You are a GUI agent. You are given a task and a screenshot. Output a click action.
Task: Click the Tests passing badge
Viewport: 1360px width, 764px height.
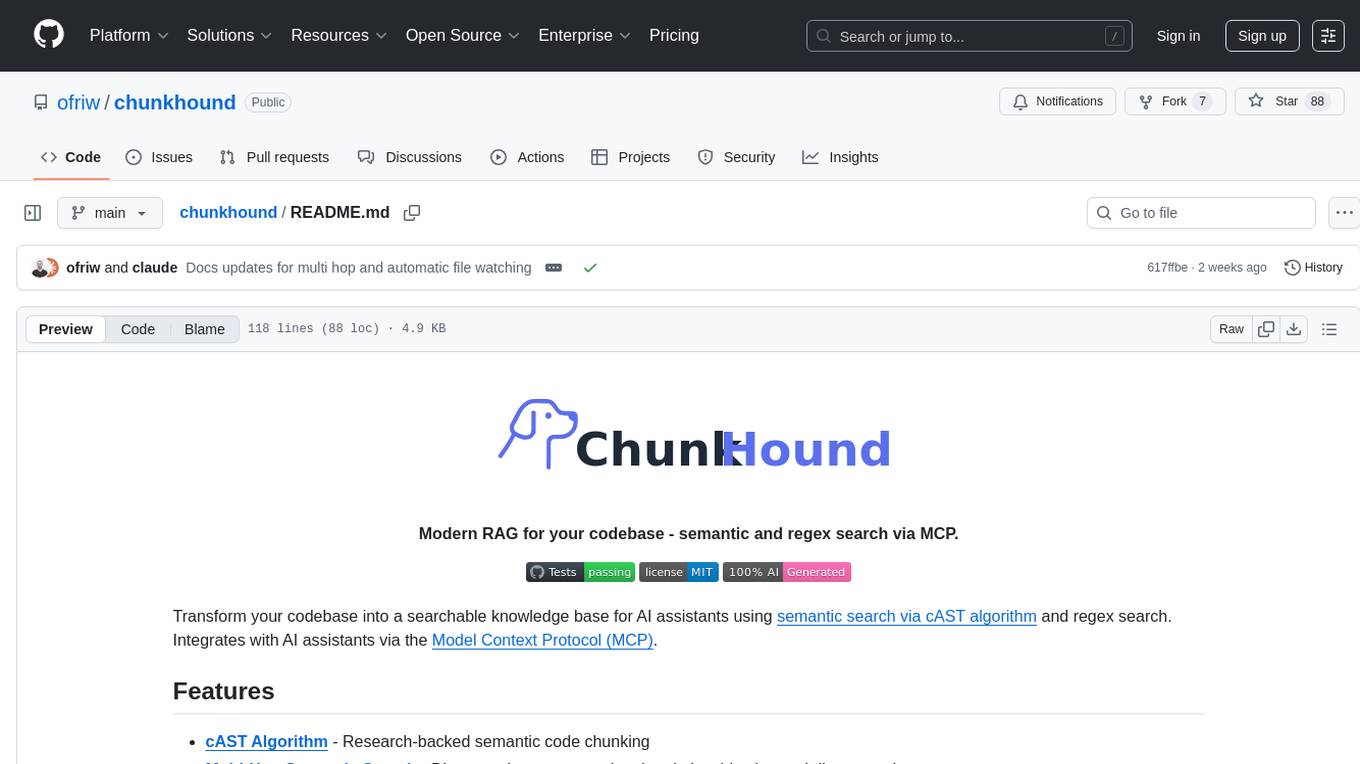click(x=580, y=572)
